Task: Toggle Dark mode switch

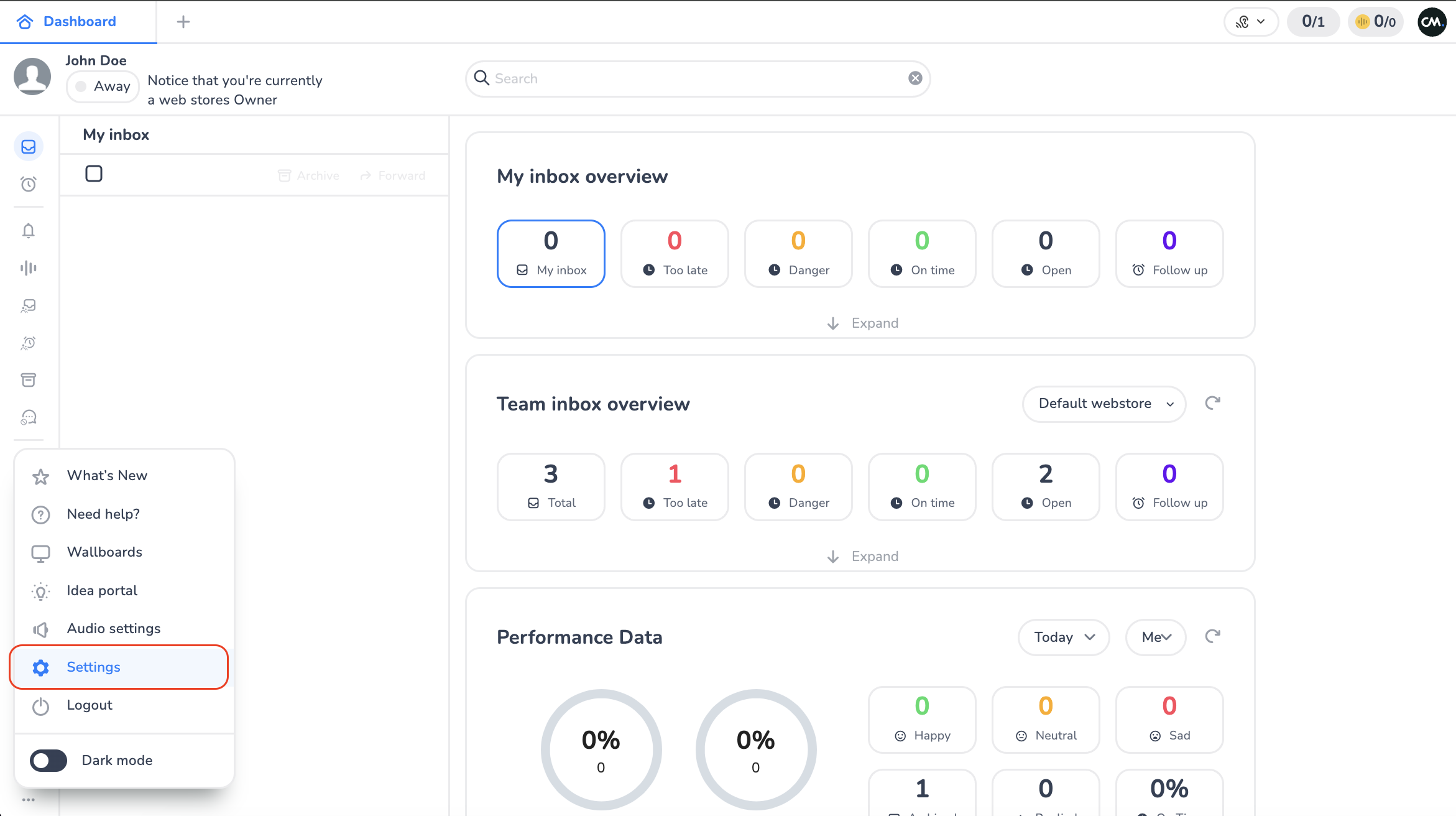Action: pos(48,760)
